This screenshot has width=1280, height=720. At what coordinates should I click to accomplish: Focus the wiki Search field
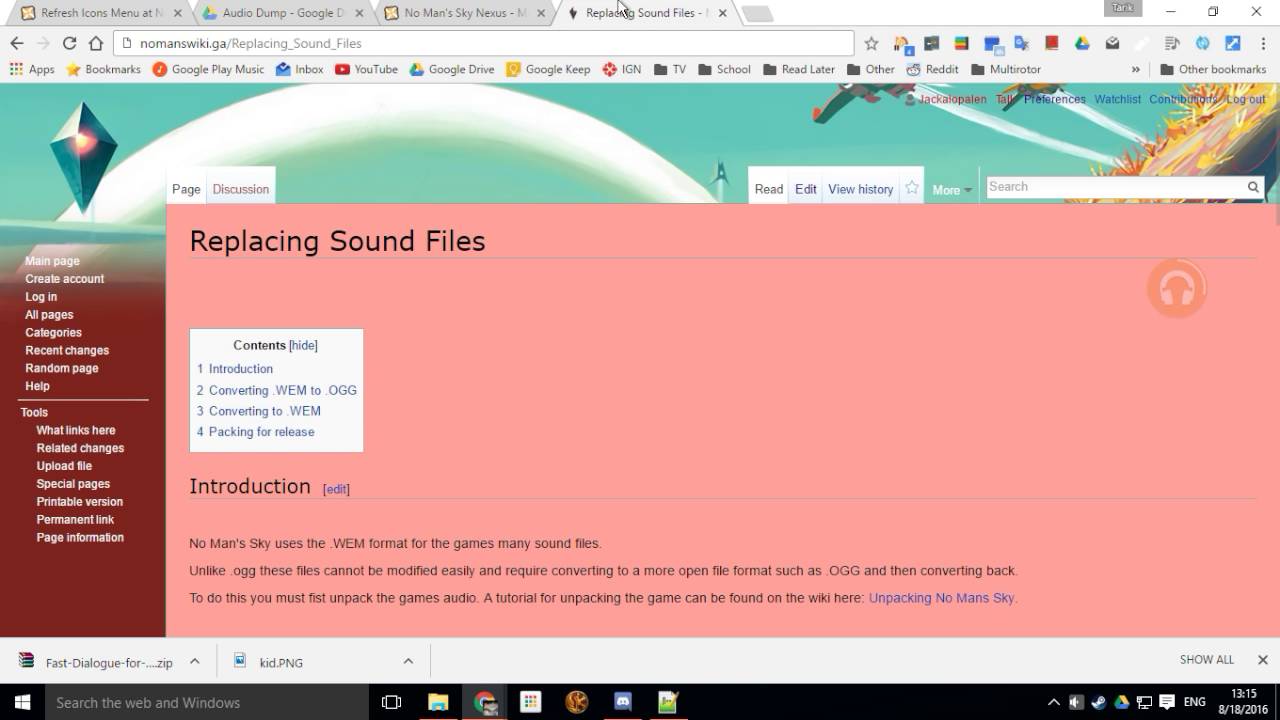coord(1115,187)
